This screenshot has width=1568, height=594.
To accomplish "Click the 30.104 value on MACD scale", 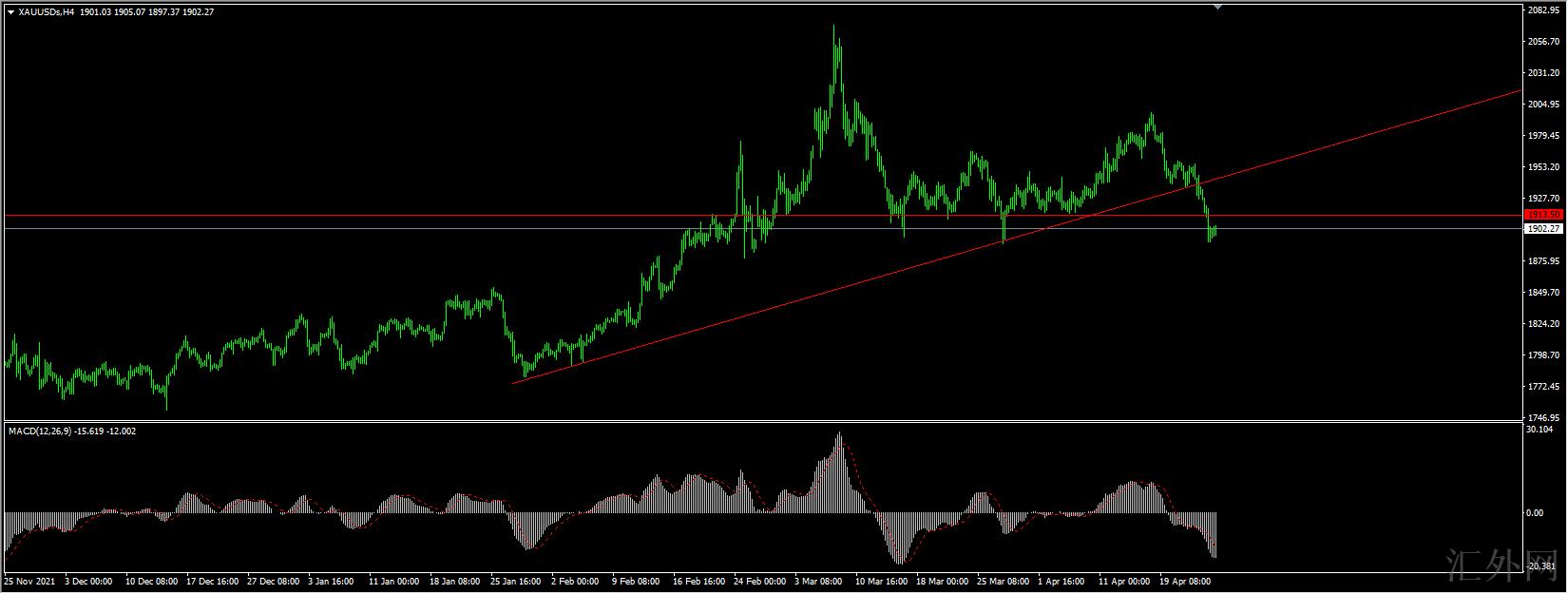I will pos(1541,430).
